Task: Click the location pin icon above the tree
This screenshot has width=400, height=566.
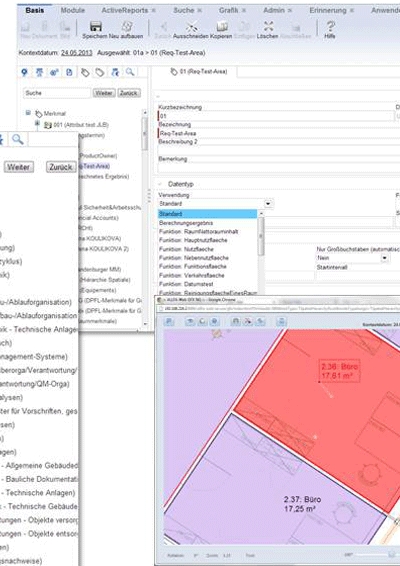Action: pyautogui.click(x=25, y=73)
